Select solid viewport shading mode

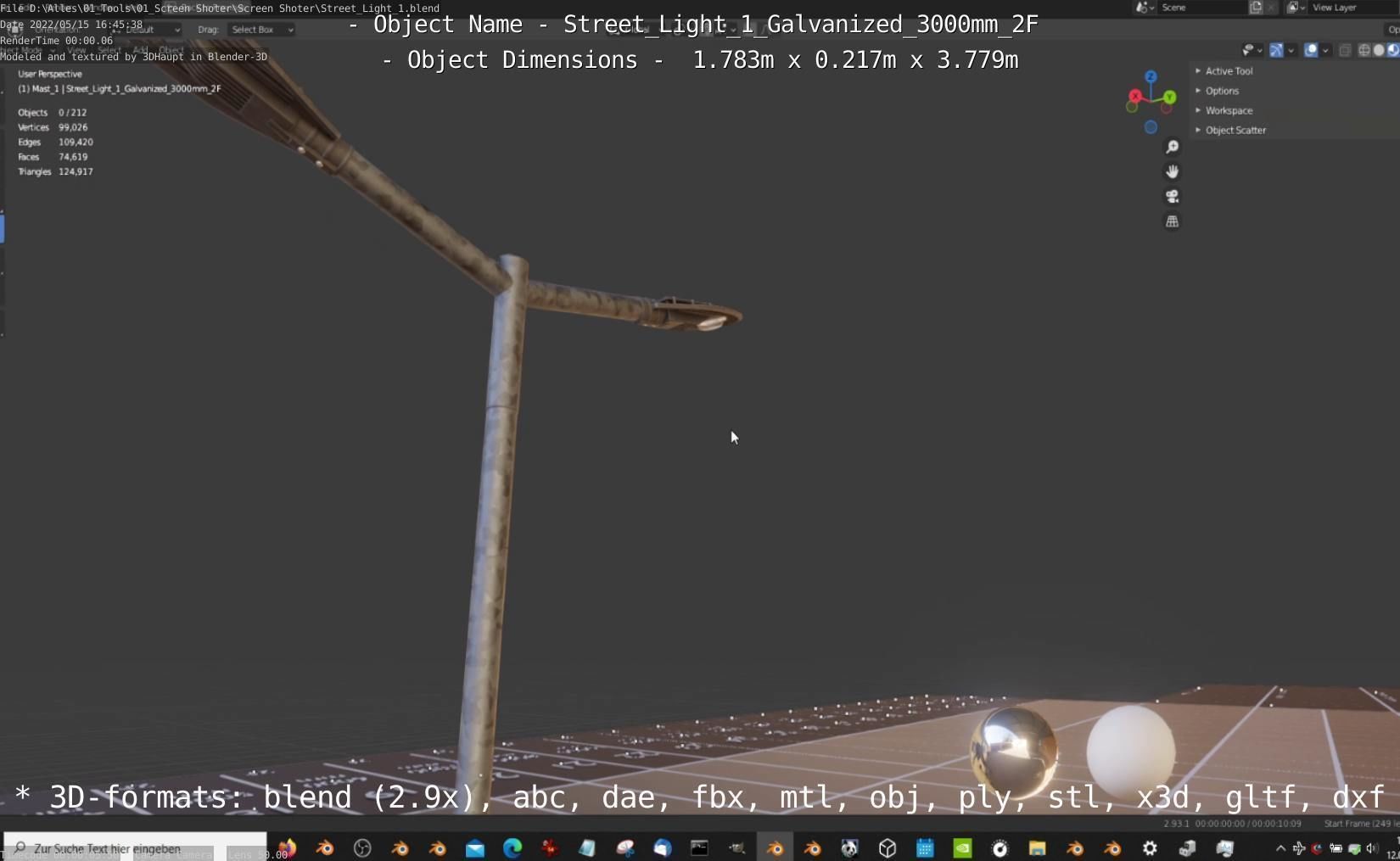(1379, 50)
